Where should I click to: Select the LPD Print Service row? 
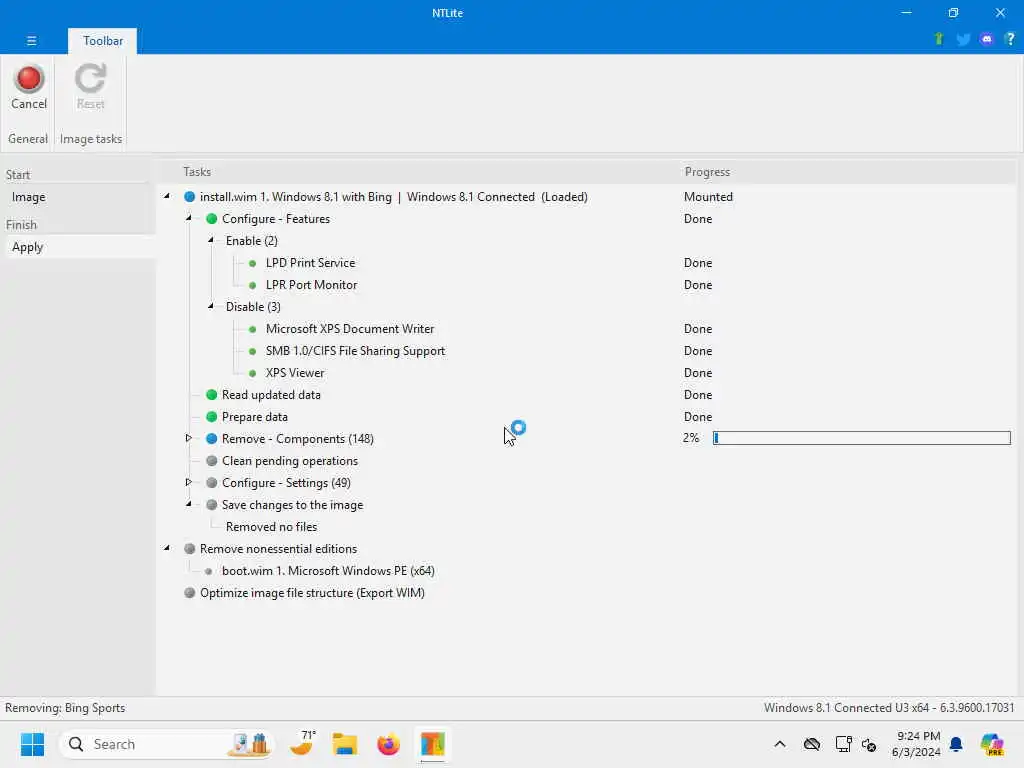point(310,263)
